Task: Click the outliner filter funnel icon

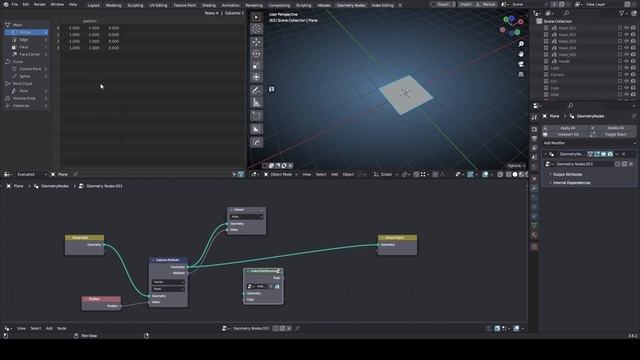Action: (622, 13)
